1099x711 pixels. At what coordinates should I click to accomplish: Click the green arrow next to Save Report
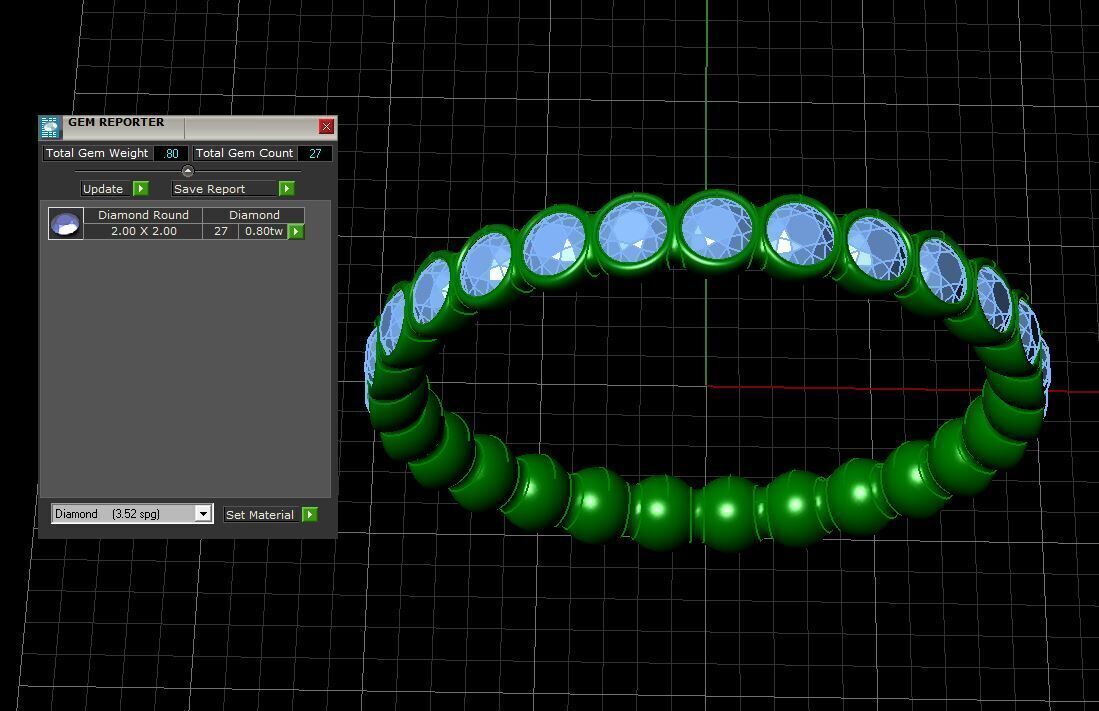(x=286, y=189)
